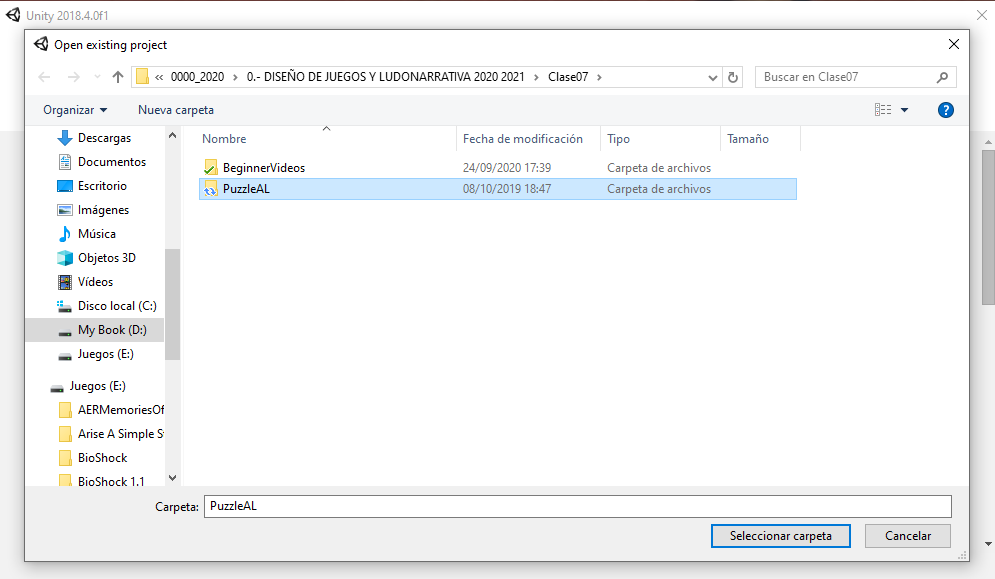Viewport: 995px width, 579px height.
Task: Go back with the left arrow
Action: 44,77
